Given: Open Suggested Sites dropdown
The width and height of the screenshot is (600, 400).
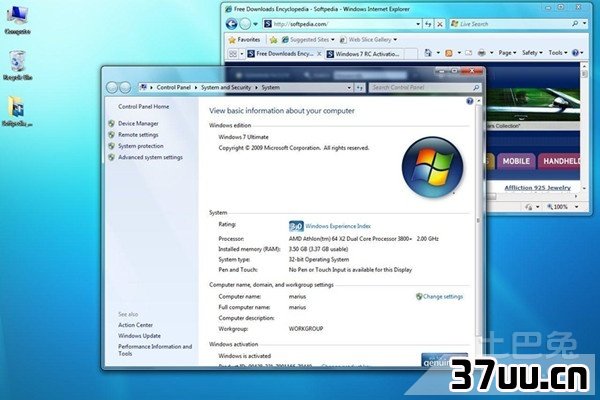Looking at the screenshot, I should click(308, 39).
